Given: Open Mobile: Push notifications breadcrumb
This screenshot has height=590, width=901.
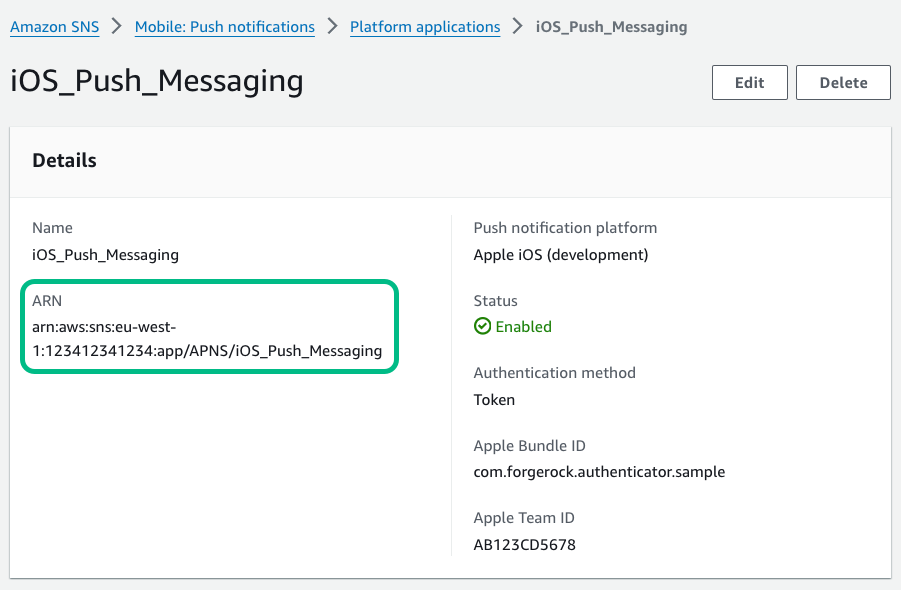Looking at the screenshot, I should click(225, 27).
